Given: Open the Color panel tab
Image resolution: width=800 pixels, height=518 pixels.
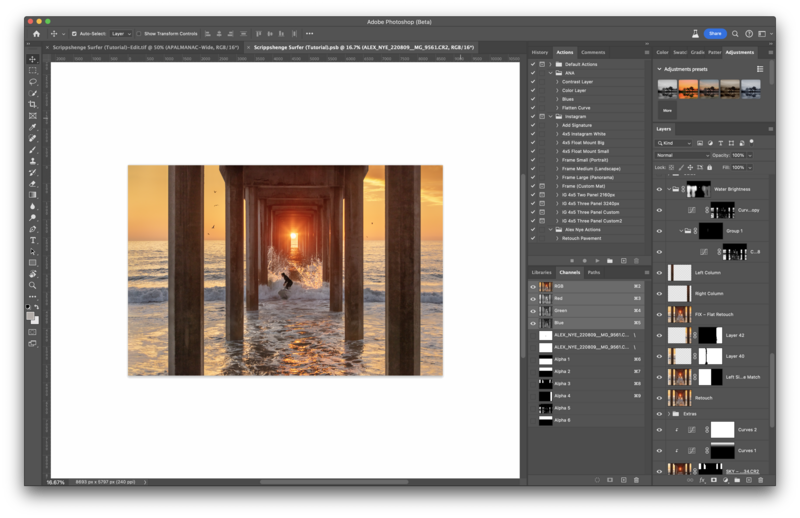Looking at the screenshot, I should point(662,52).
